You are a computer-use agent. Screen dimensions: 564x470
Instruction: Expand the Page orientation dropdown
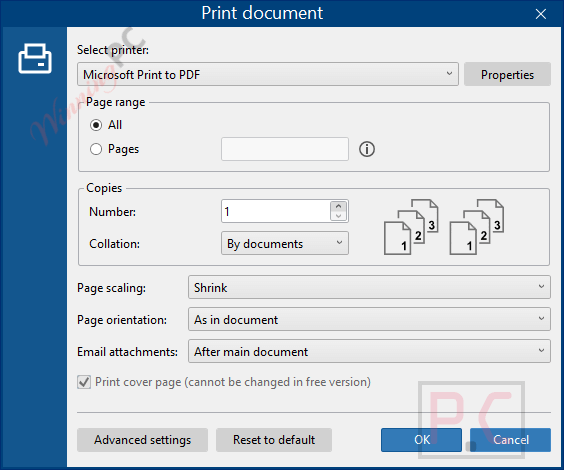(369, 319)
